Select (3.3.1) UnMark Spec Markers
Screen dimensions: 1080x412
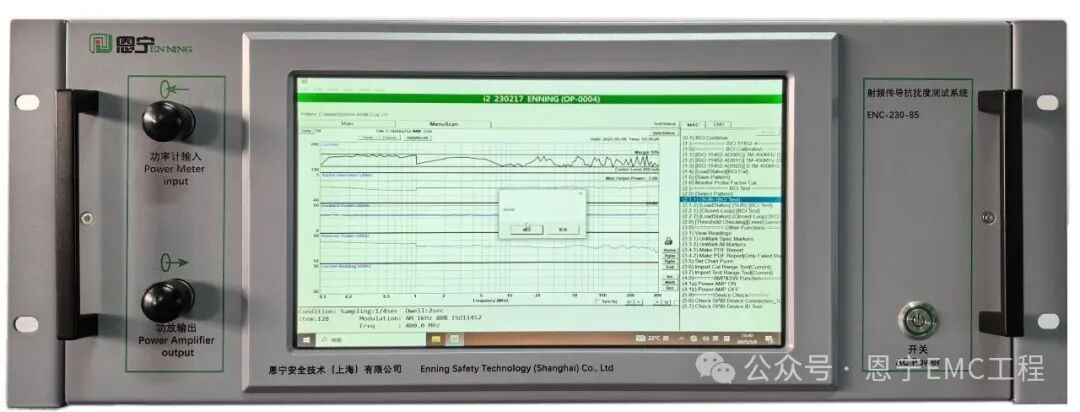click(718, 238)
